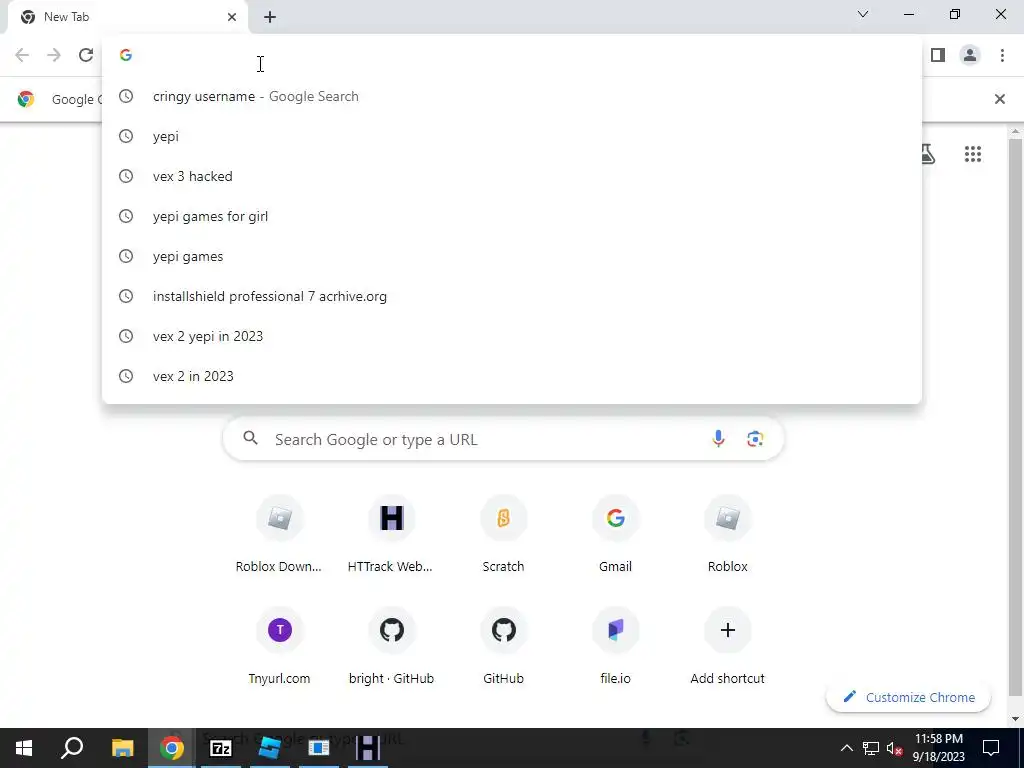Screen dimensions: 1024x768
Task: Open 7-Zip from the taskbar
Action: (x=221, y=748)
